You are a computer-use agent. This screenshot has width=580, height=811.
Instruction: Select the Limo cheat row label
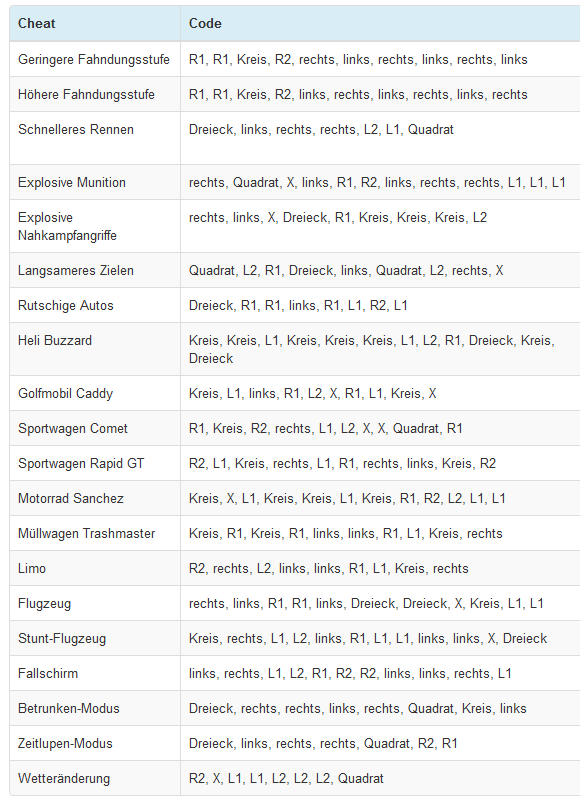[32, 568]
